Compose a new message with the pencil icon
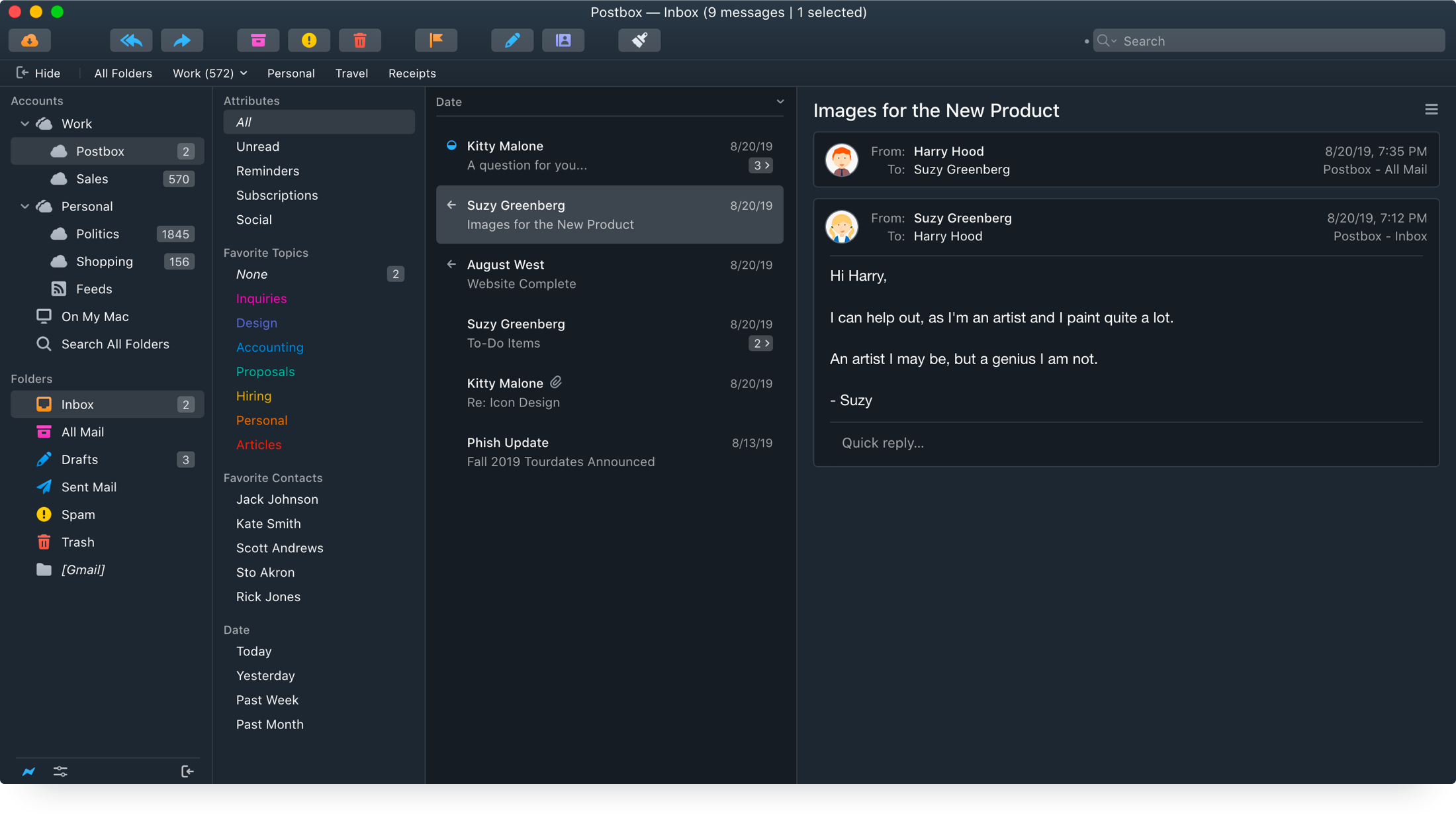1456x821 pixels. click(512, 40)
